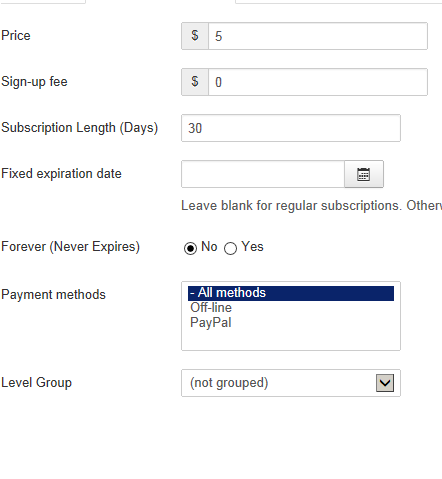Viewport: 442px width, 479px height.
Task: Choose Off-line payment method
Action: pos(211,308)
